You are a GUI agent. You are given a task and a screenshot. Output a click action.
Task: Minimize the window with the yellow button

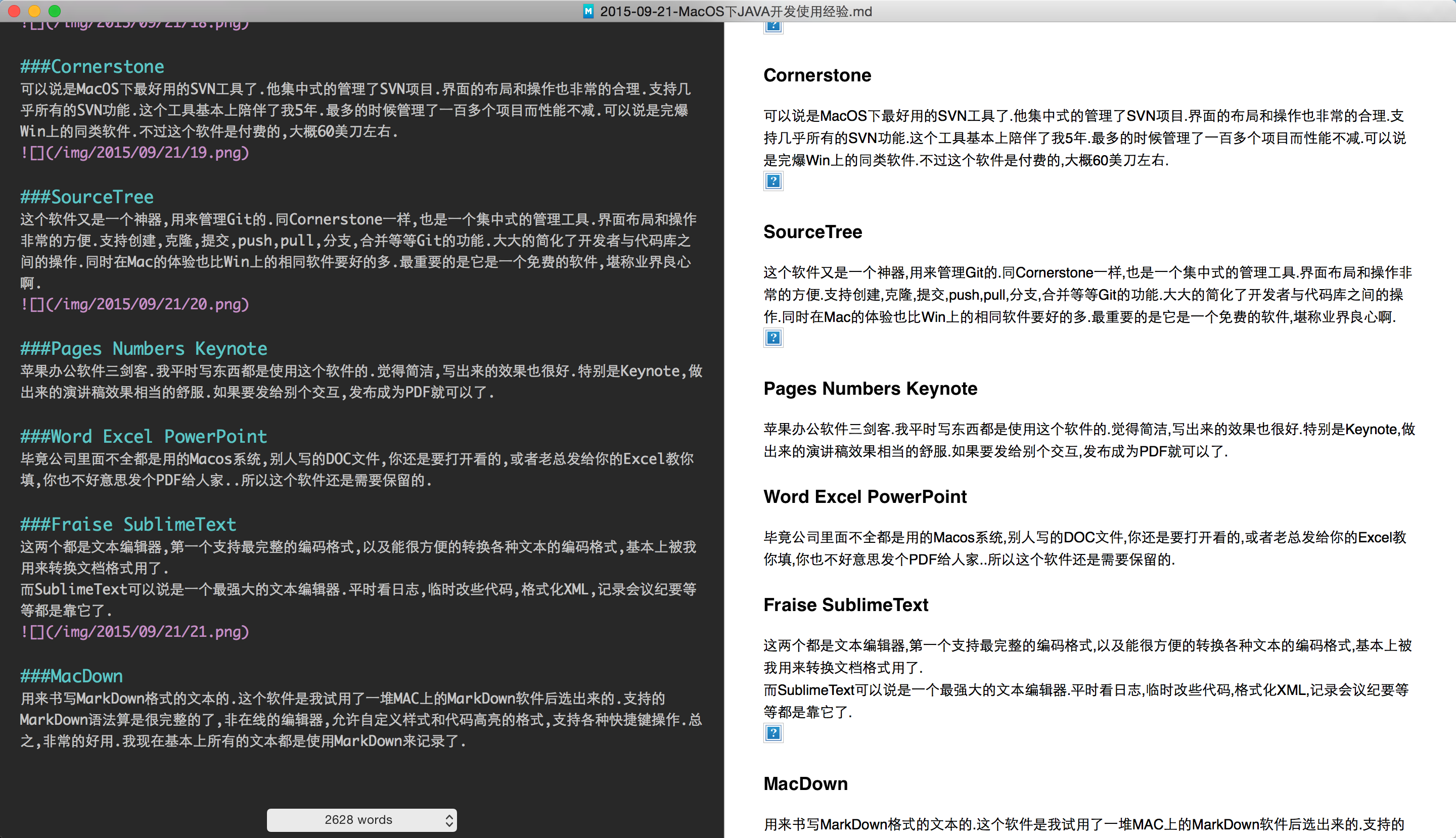tap(34, 11)
